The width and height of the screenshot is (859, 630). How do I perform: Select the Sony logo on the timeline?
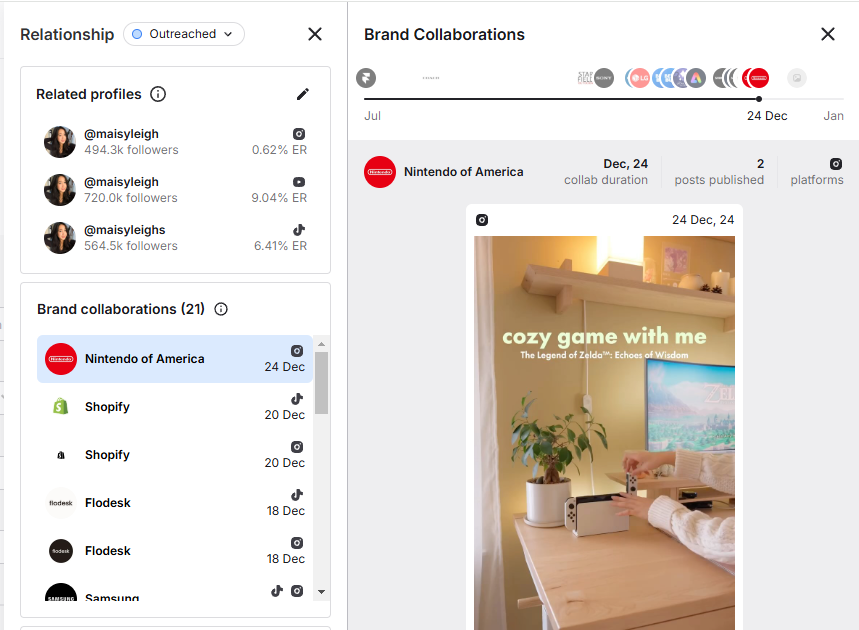click(x=604, y=78)
